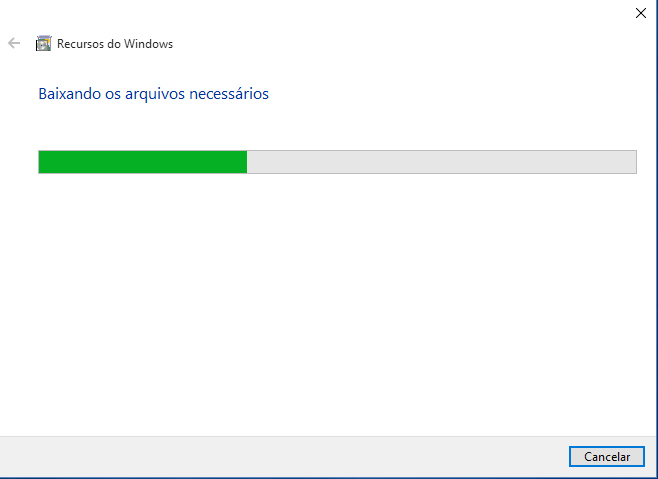Screen dimensions: 658x479
Task: Click the word "Windows" in the title
Action: click(149, 44)
